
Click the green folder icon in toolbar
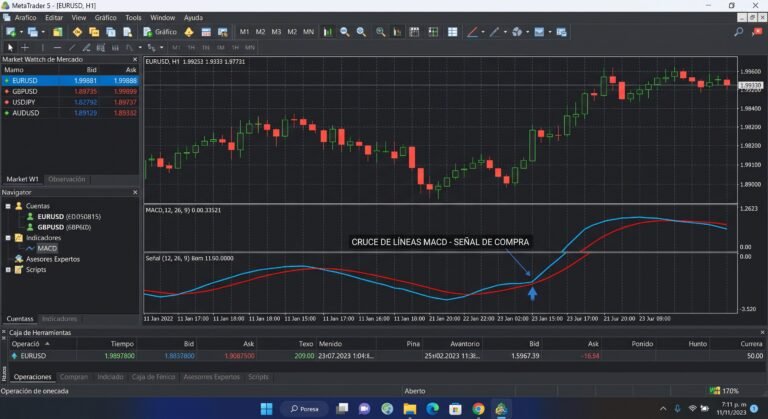pos(58,32)
